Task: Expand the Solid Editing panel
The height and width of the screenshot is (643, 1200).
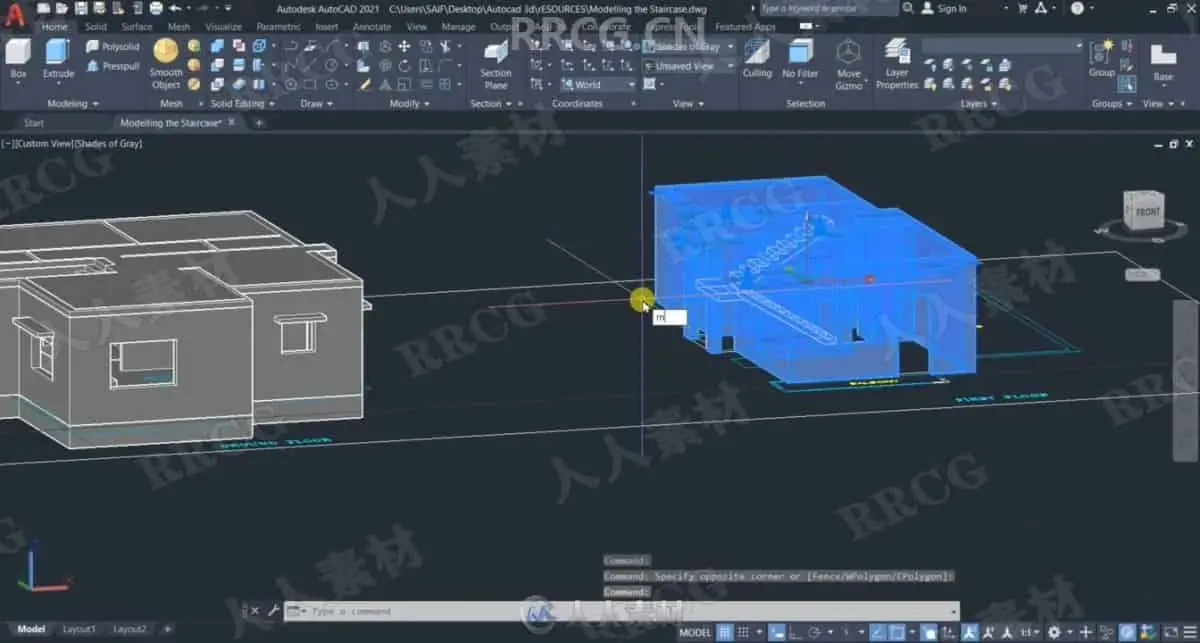Action: coord(241,103)
